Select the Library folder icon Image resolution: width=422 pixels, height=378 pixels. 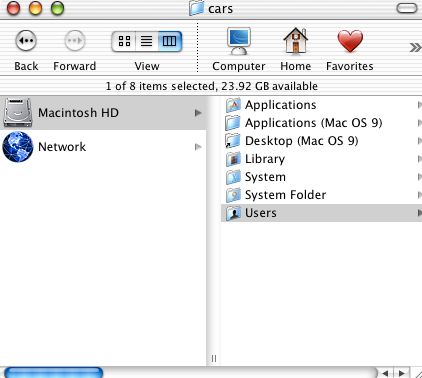coord(233,159)
